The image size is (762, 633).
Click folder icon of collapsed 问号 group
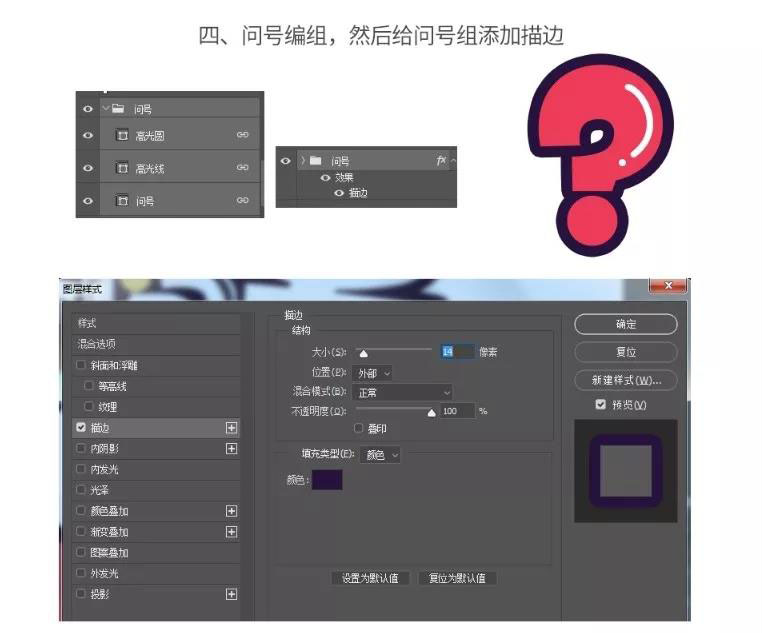[x=316, y=160]
